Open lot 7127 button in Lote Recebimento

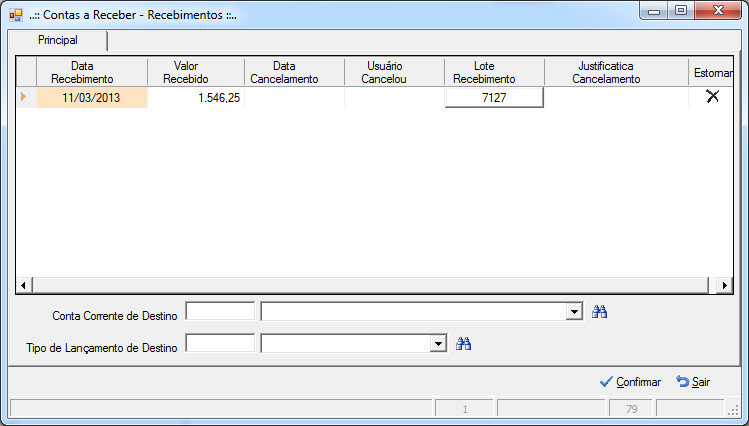(x=494, y=97)
